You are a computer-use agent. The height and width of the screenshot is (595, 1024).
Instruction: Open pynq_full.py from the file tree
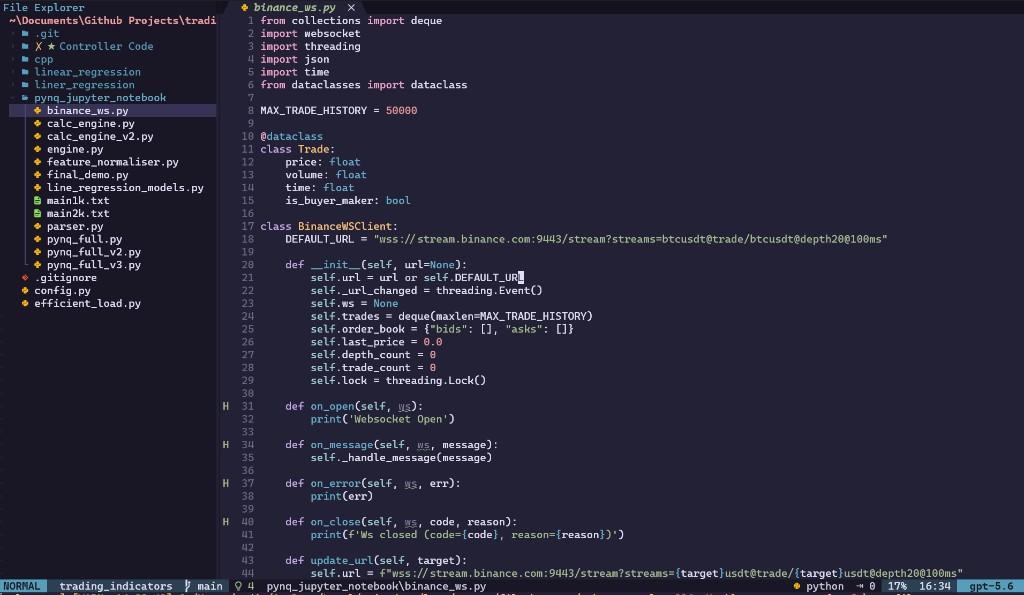84,239
